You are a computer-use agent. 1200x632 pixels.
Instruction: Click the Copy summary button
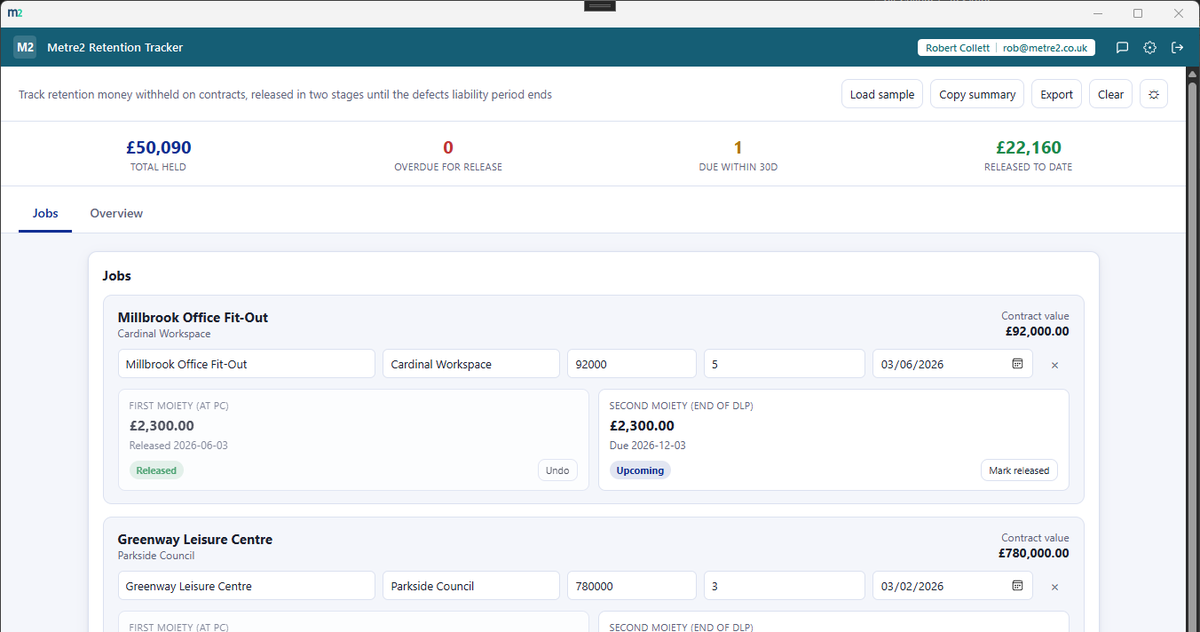click(x=977, y=94)
